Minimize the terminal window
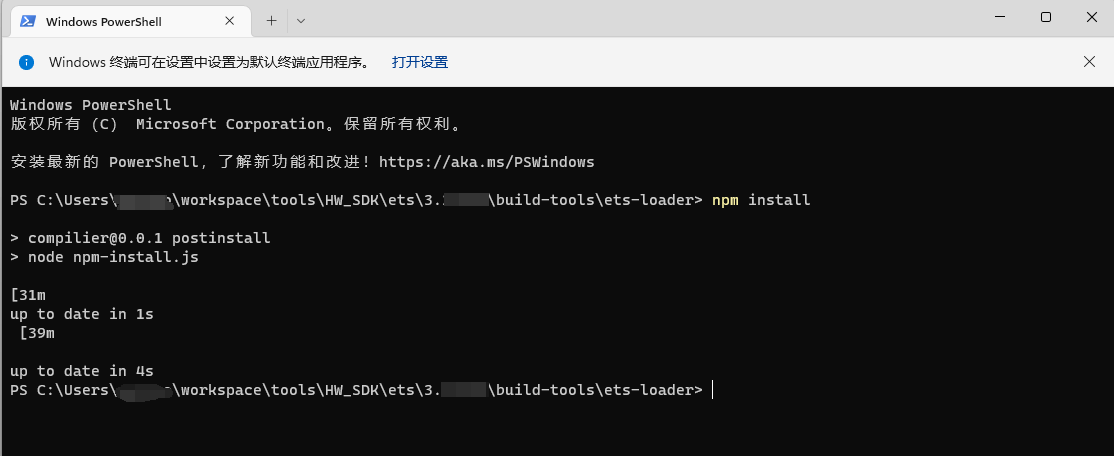Image resolution: width=1114 pixels, height=456 pixels. click(999, 17)
